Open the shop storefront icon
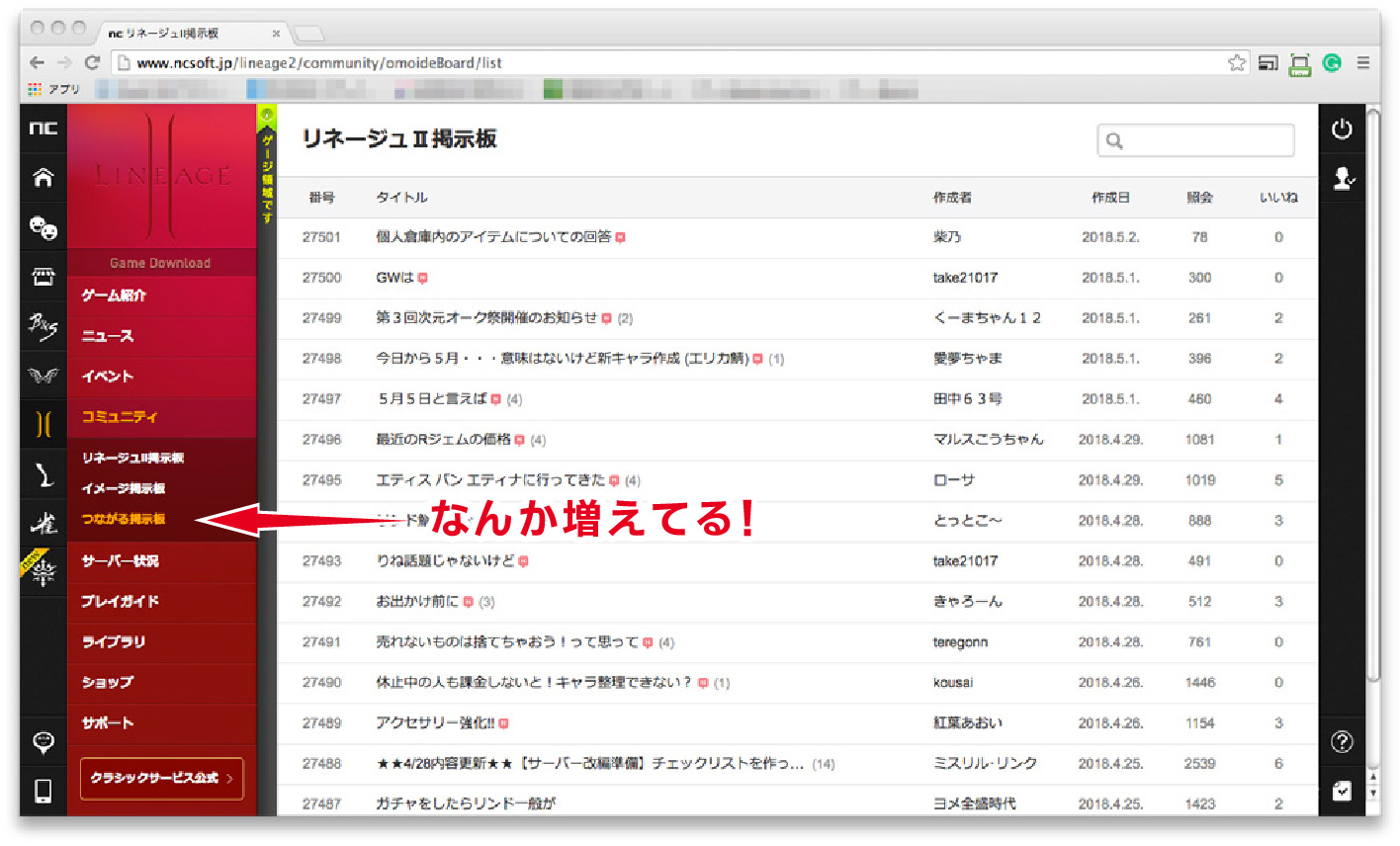Viewport: 1400px width, 846px height. [x=43, y=278]
